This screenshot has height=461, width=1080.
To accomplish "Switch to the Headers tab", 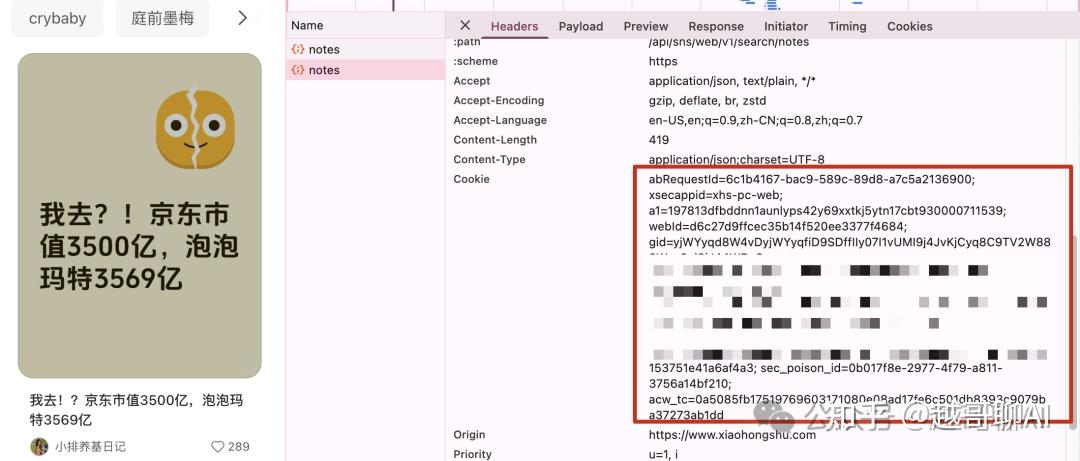I will coord(514,26).
